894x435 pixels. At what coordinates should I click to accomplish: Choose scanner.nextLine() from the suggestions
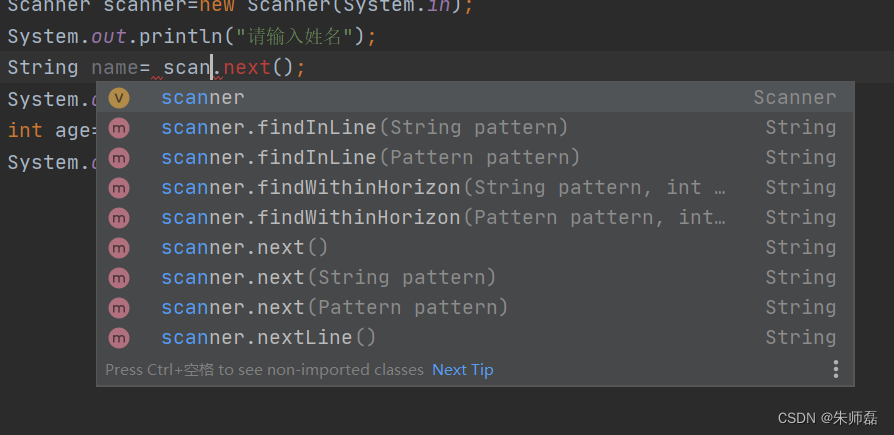(x=475, y=338)
